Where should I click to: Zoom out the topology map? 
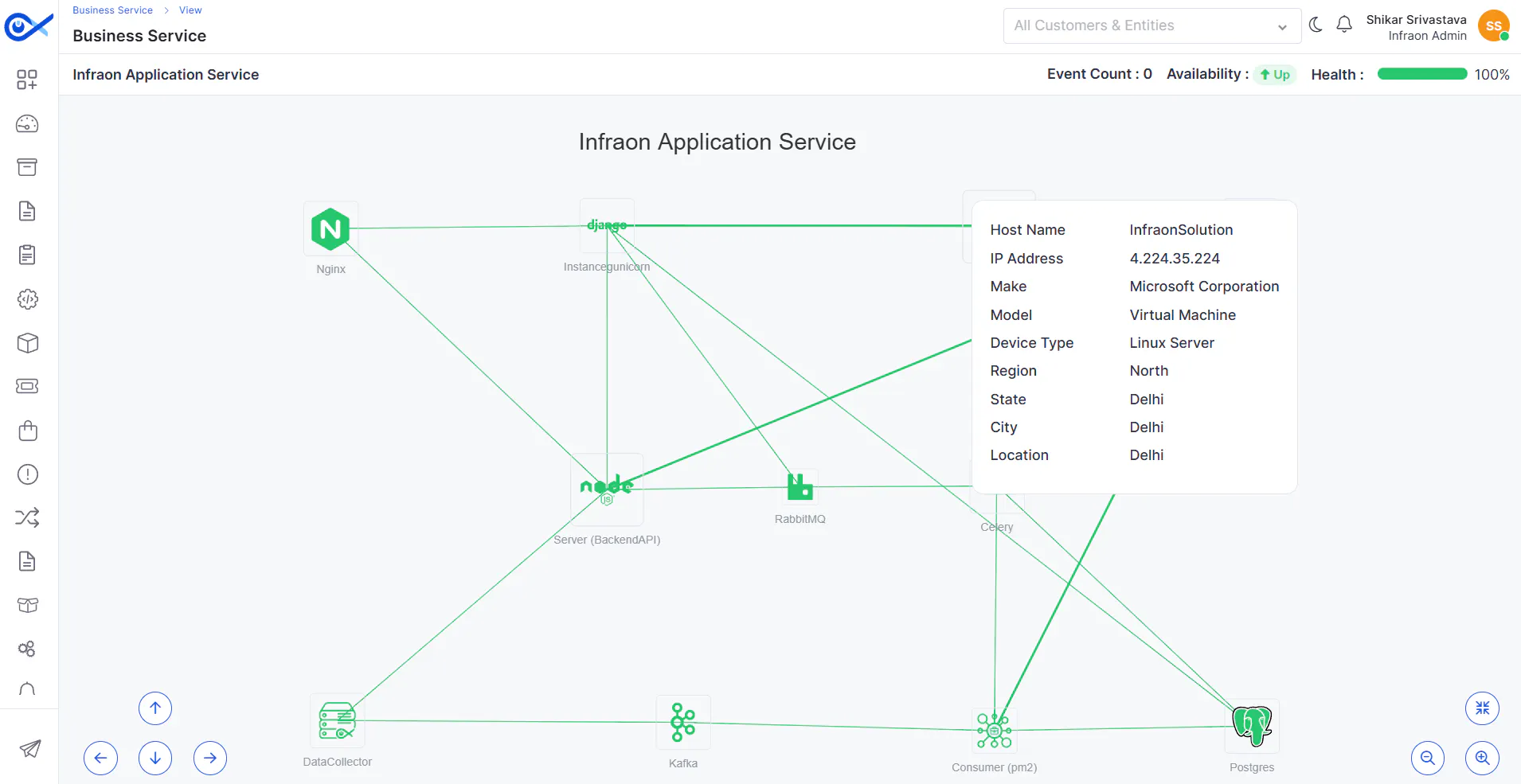[1428, 758]
